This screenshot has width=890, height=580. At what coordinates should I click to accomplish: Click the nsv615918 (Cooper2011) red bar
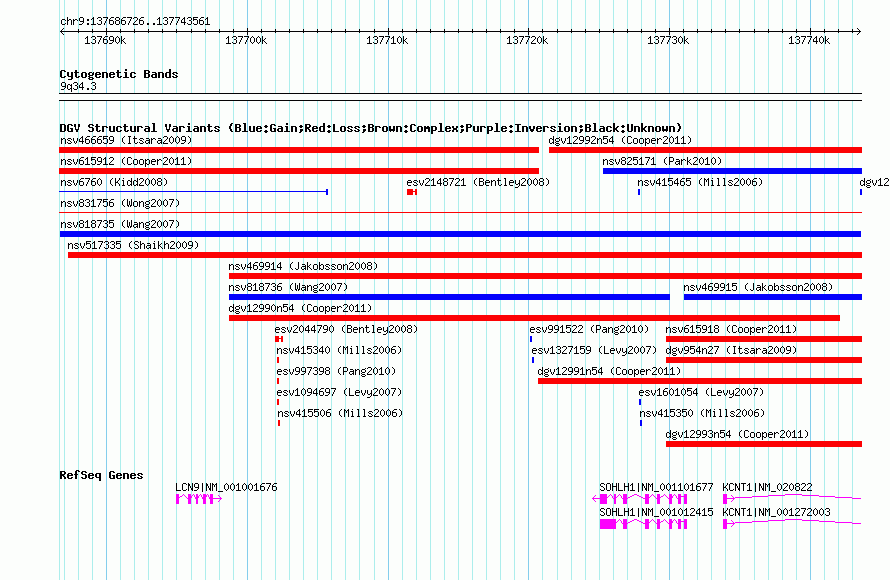tap(764, 339)
